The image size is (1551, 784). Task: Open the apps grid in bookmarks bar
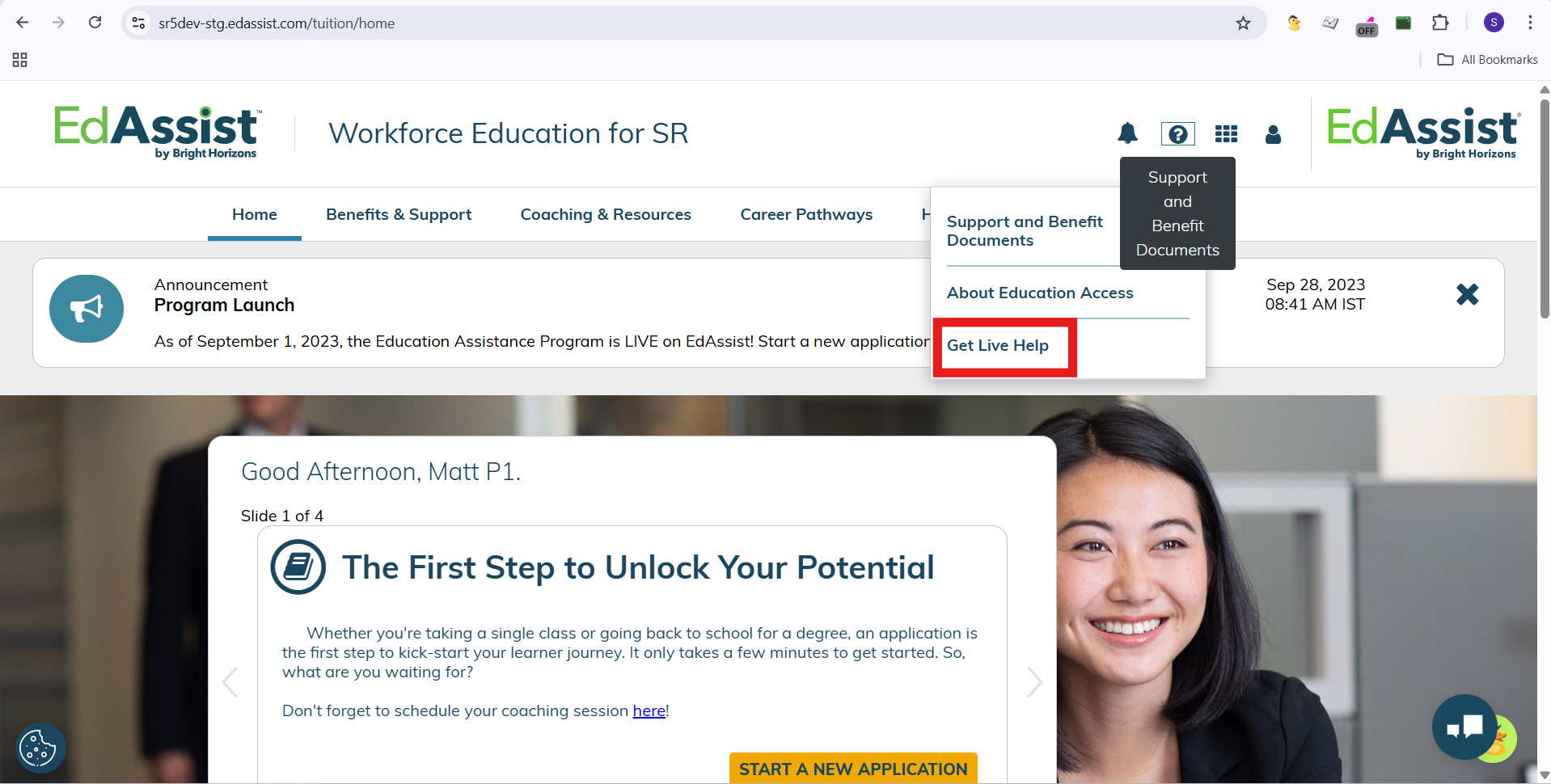(x=20, y=60)
